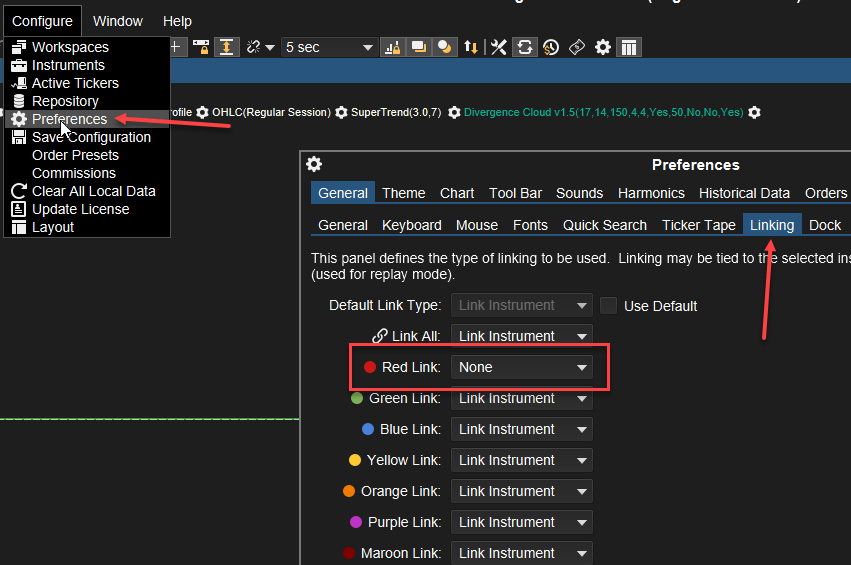Toggle the auto-scale vertical toolbar button
Screen dimensions: 851x565
coord(227,47)
